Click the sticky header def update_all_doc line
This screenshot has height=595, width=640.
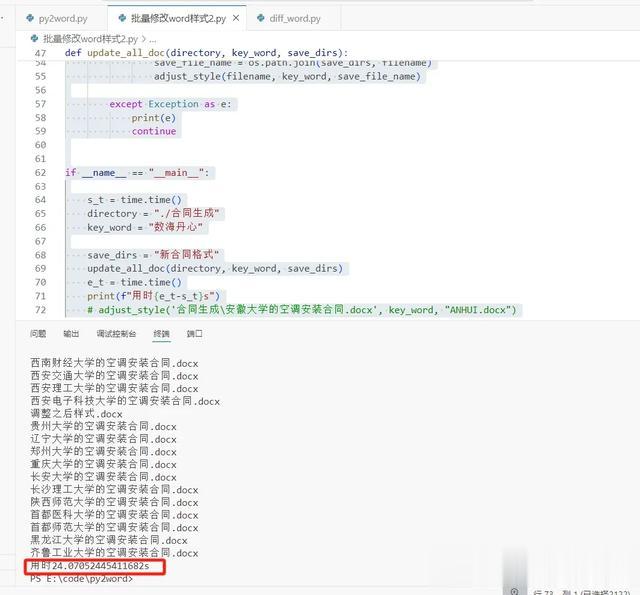(206, 53)
